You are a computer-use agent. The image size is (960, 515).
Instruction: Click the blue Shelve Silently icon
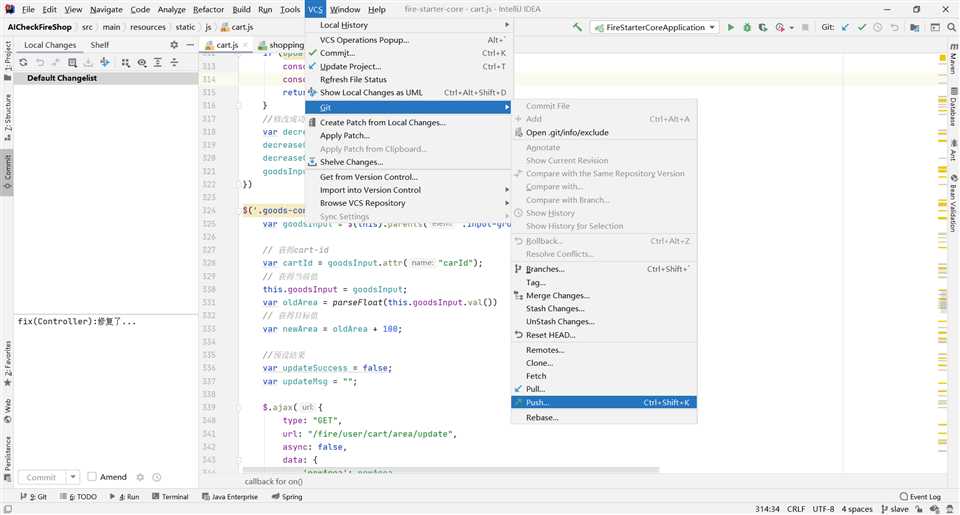click(x=105, y=62)
